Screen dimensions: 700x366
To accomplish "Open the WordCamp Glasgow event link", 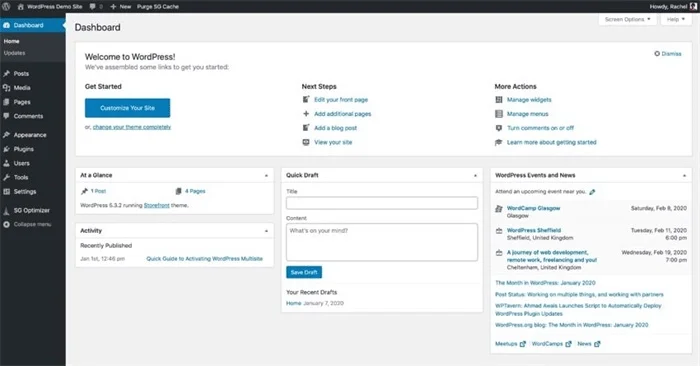I will click(x=533, y=208).
